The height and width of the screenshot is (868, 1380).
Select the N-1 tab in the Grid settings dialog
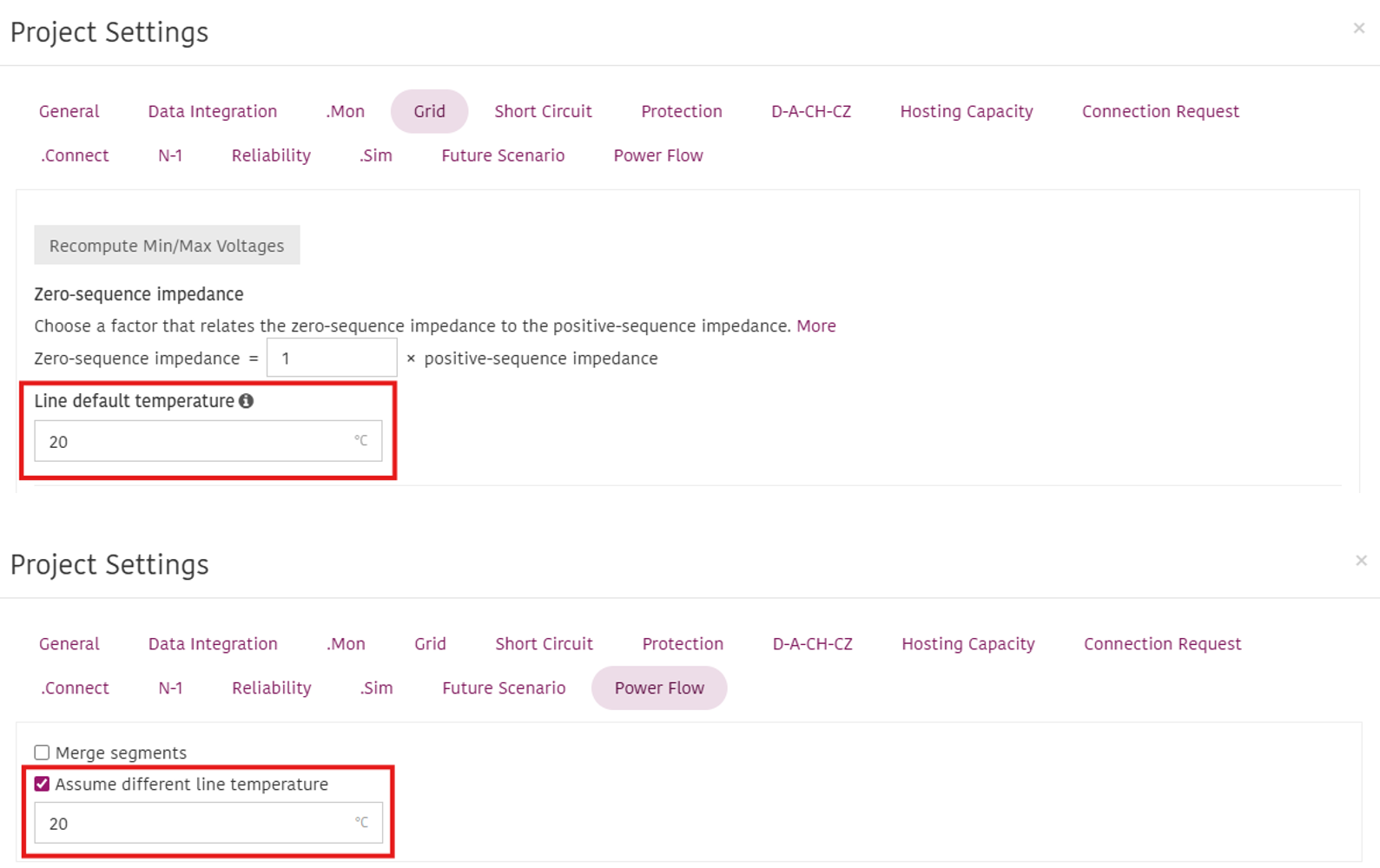170,155
